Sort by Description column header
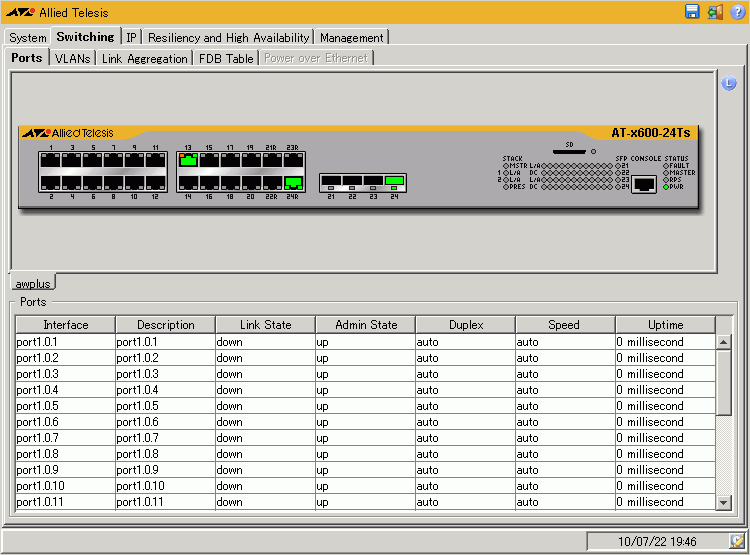Viewport: 750px width, 555px height. point(165,324)
